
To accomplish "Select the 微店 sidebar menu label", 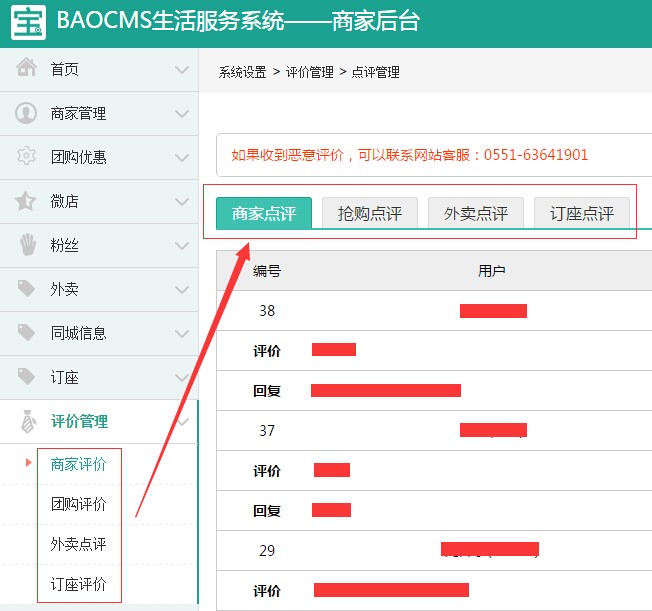I will pyautogui.click(x=64, y=202).
